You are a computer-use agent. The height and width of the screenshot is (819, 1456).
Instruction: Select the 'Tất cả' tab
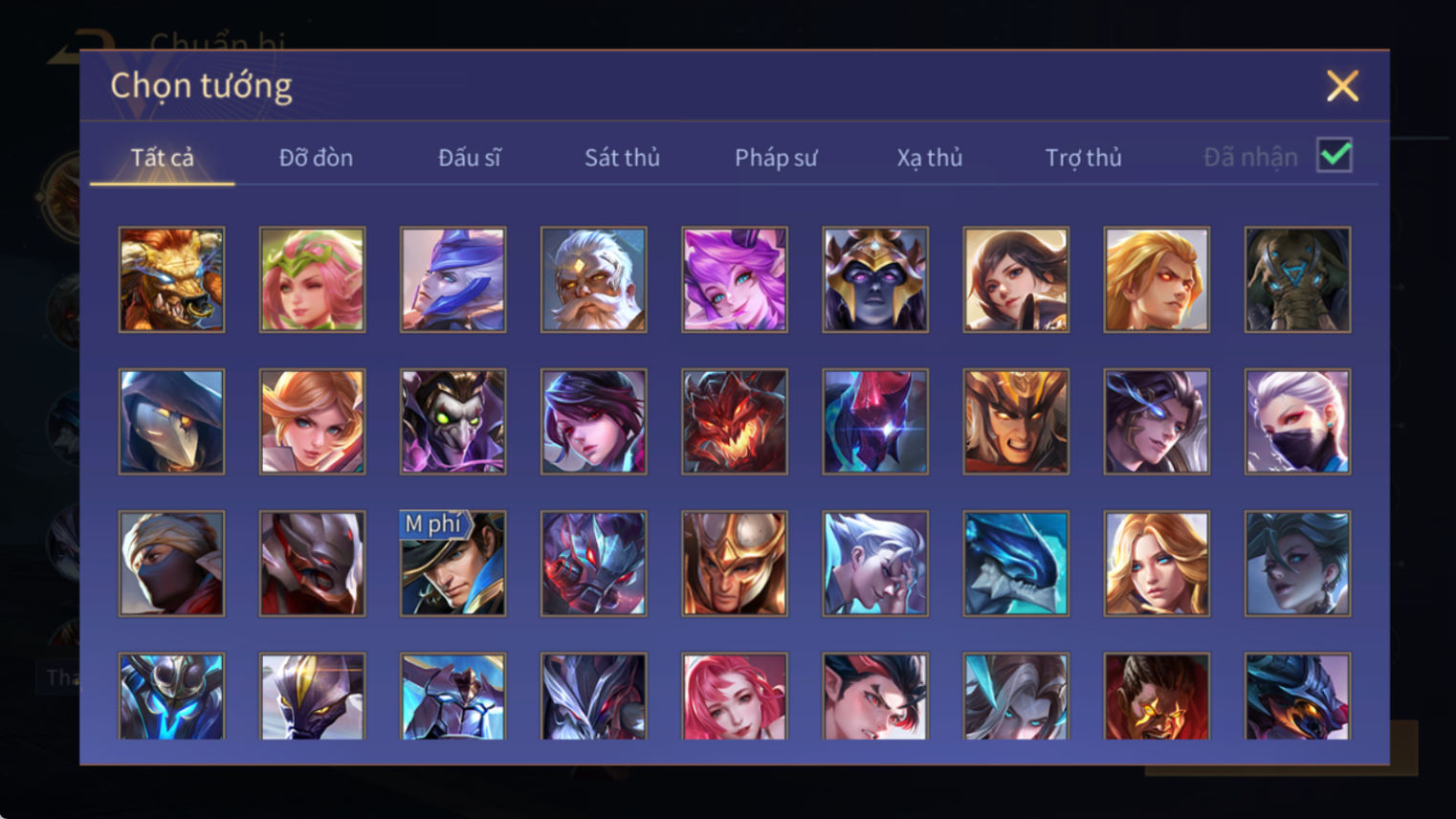(x=162, y=157)
